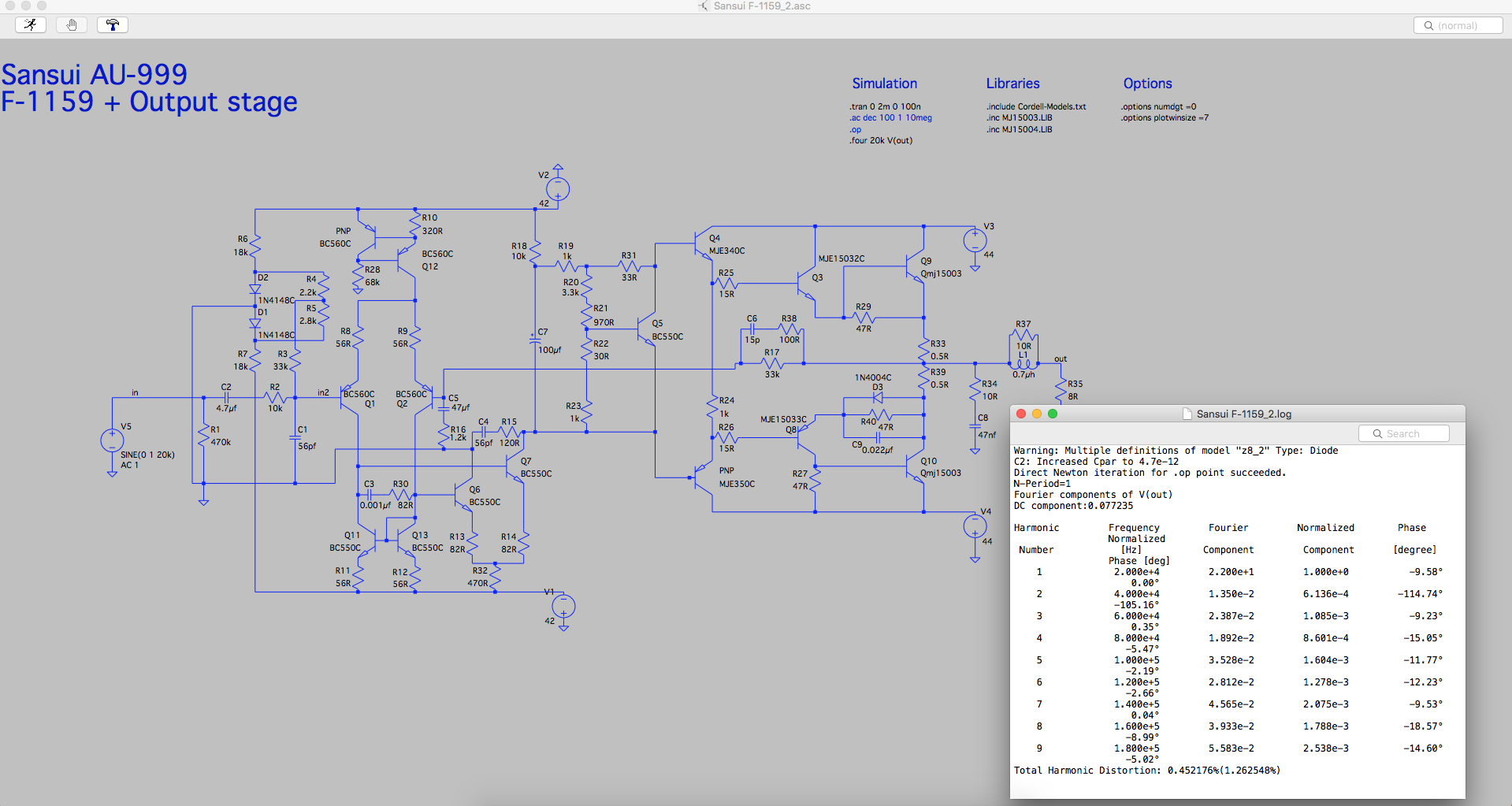Select the V4 44-volt source
The image size is (1512, 806).
click(x=975, y=526)
